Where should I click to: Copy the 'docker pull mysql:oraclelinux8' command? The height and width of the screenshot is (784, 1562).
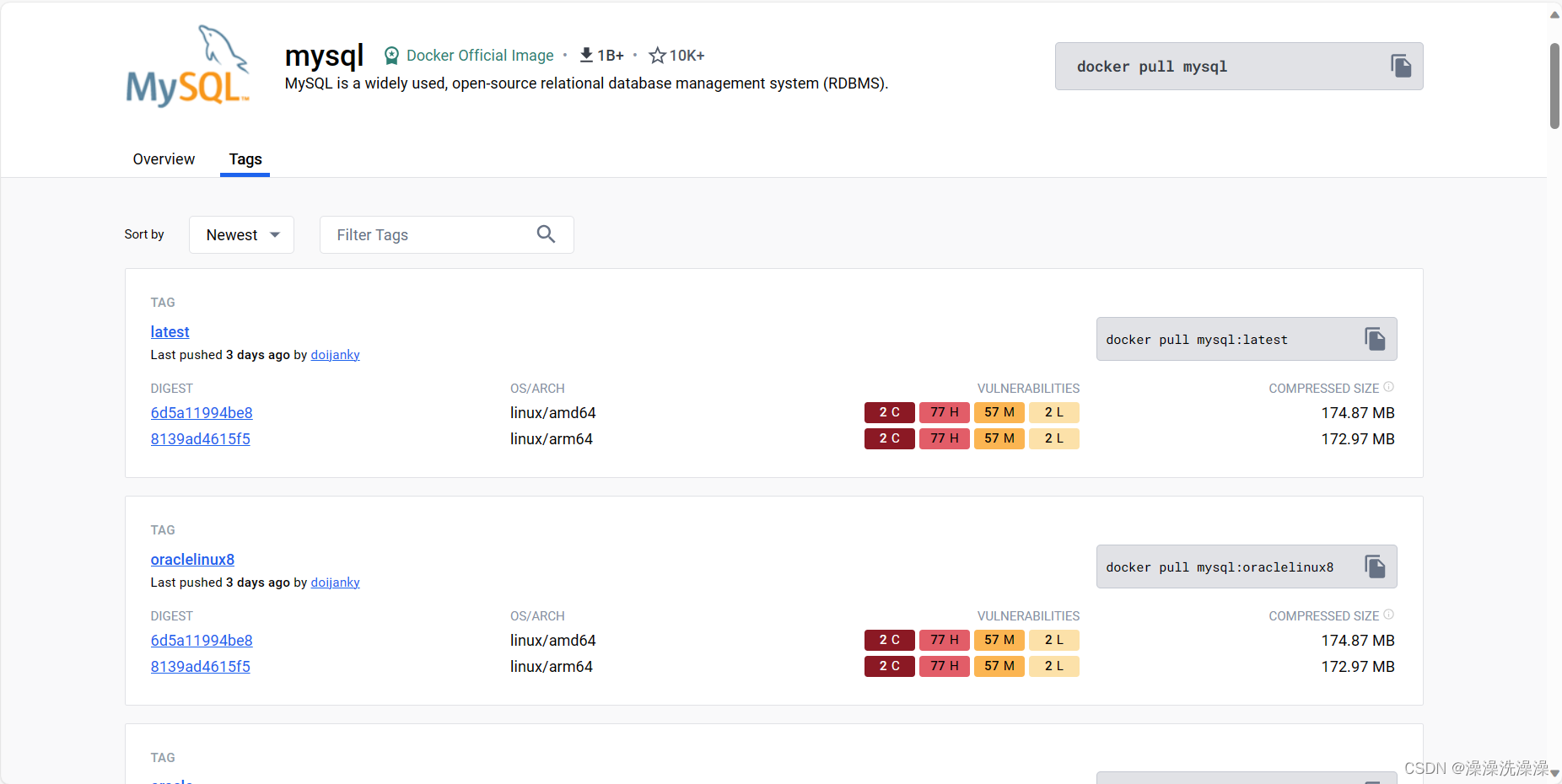[1375, 567]
